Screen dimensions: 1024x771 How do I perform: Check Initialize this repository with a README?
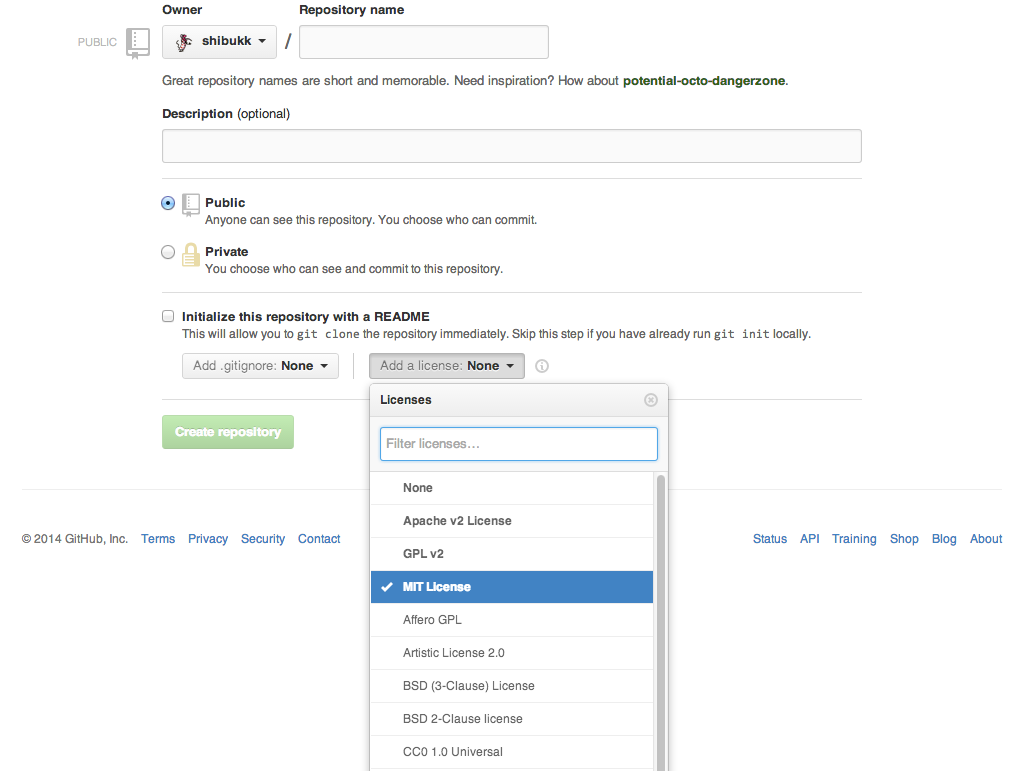[168, 316]
